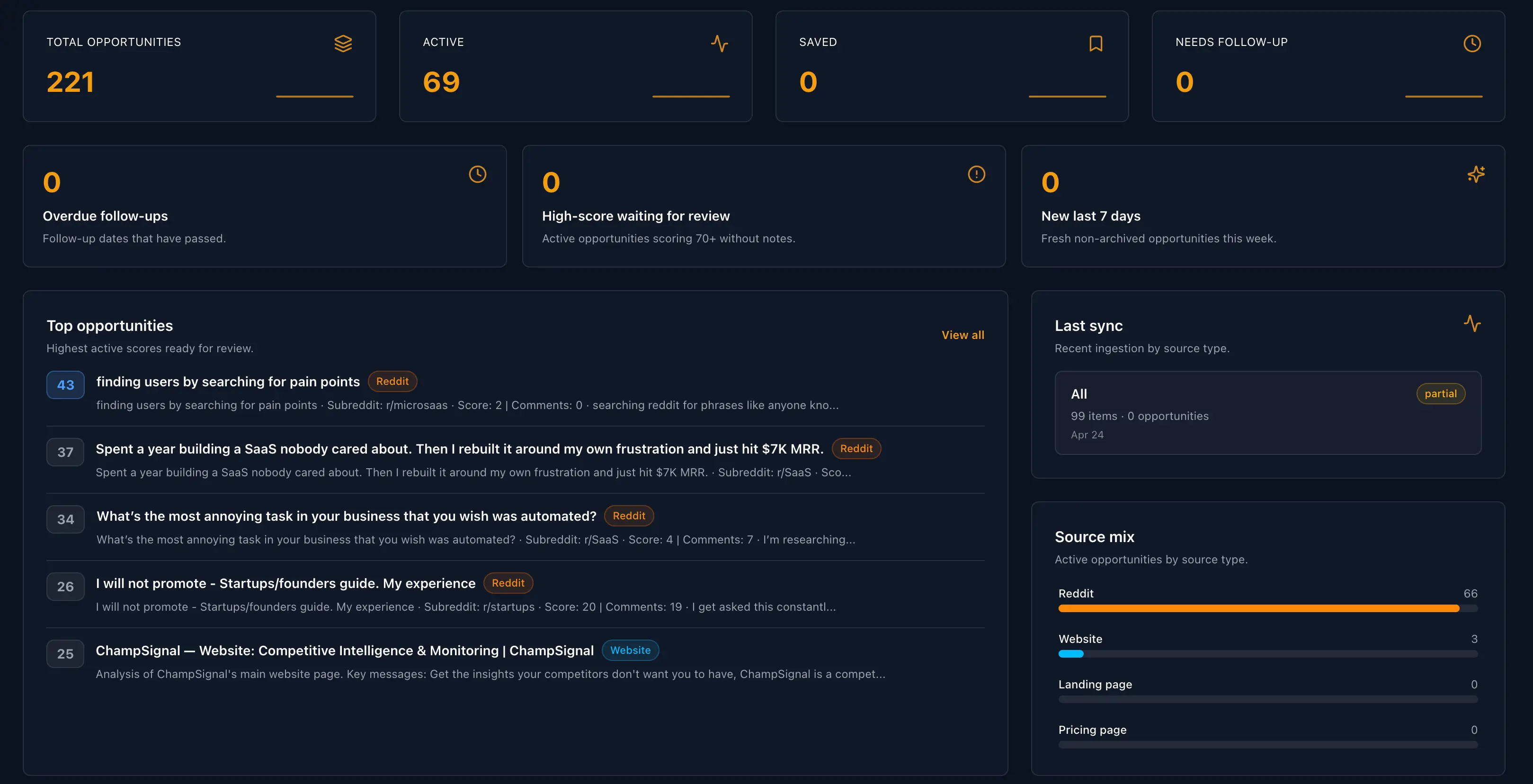This screenshot has height=784, width=1533.
Task: Open the View all opportunities link
Action: click(x=963, y=335)
